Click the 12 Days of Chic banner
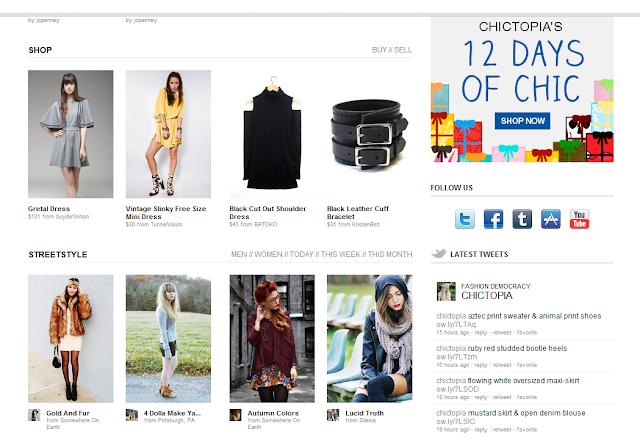Image resolution: width=640 pixels, height=440 pixels. (x=522, y=90)
